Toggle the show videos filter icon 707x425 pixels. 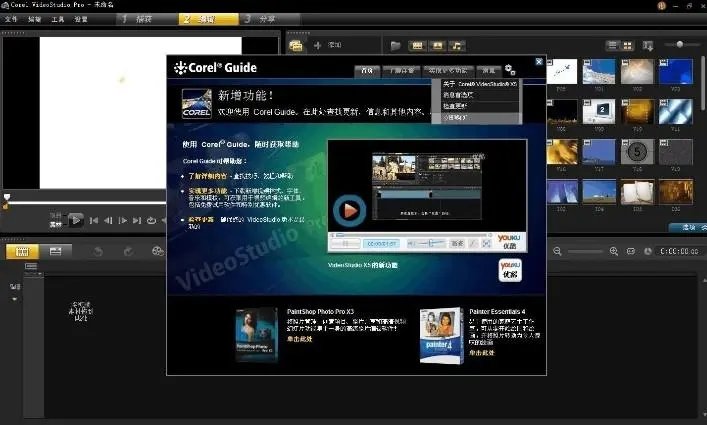(x=418, y=46)
